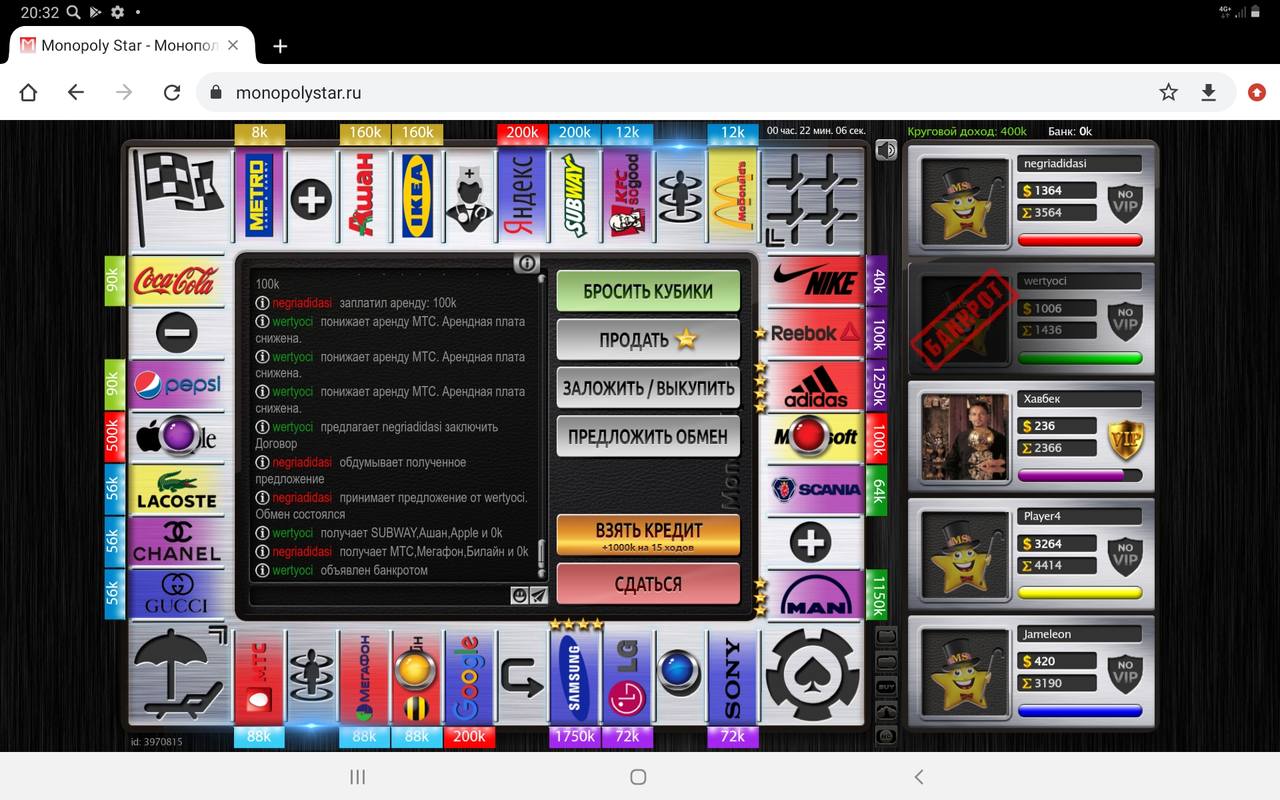Image resolution: width=1280 pixels, height=800 pixels.
Task: Click Заложить / Выкупить button
Action: 648,388
